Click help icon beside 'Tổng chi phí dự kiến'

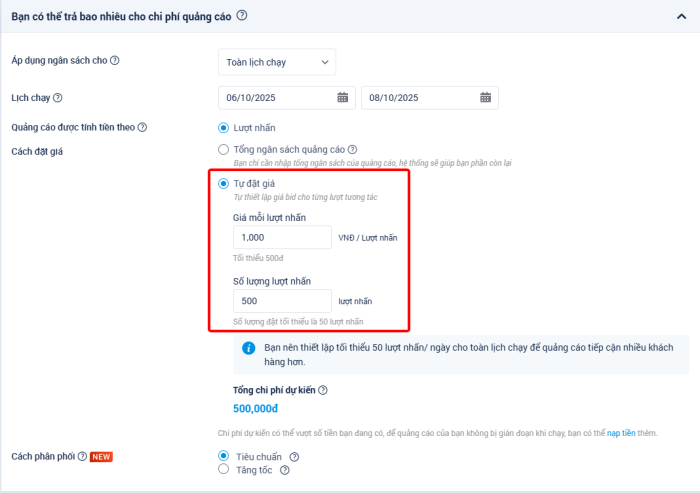point(323,390)
